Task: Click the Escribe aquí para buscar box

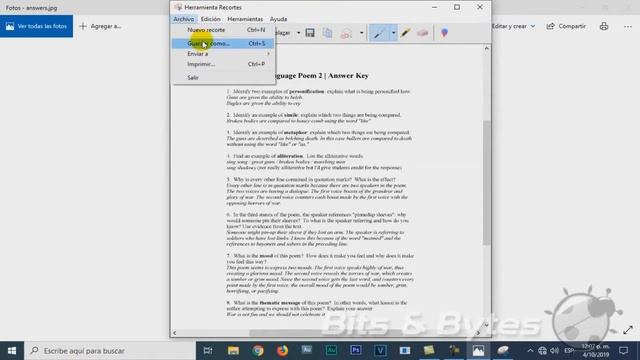Action: 110,351
